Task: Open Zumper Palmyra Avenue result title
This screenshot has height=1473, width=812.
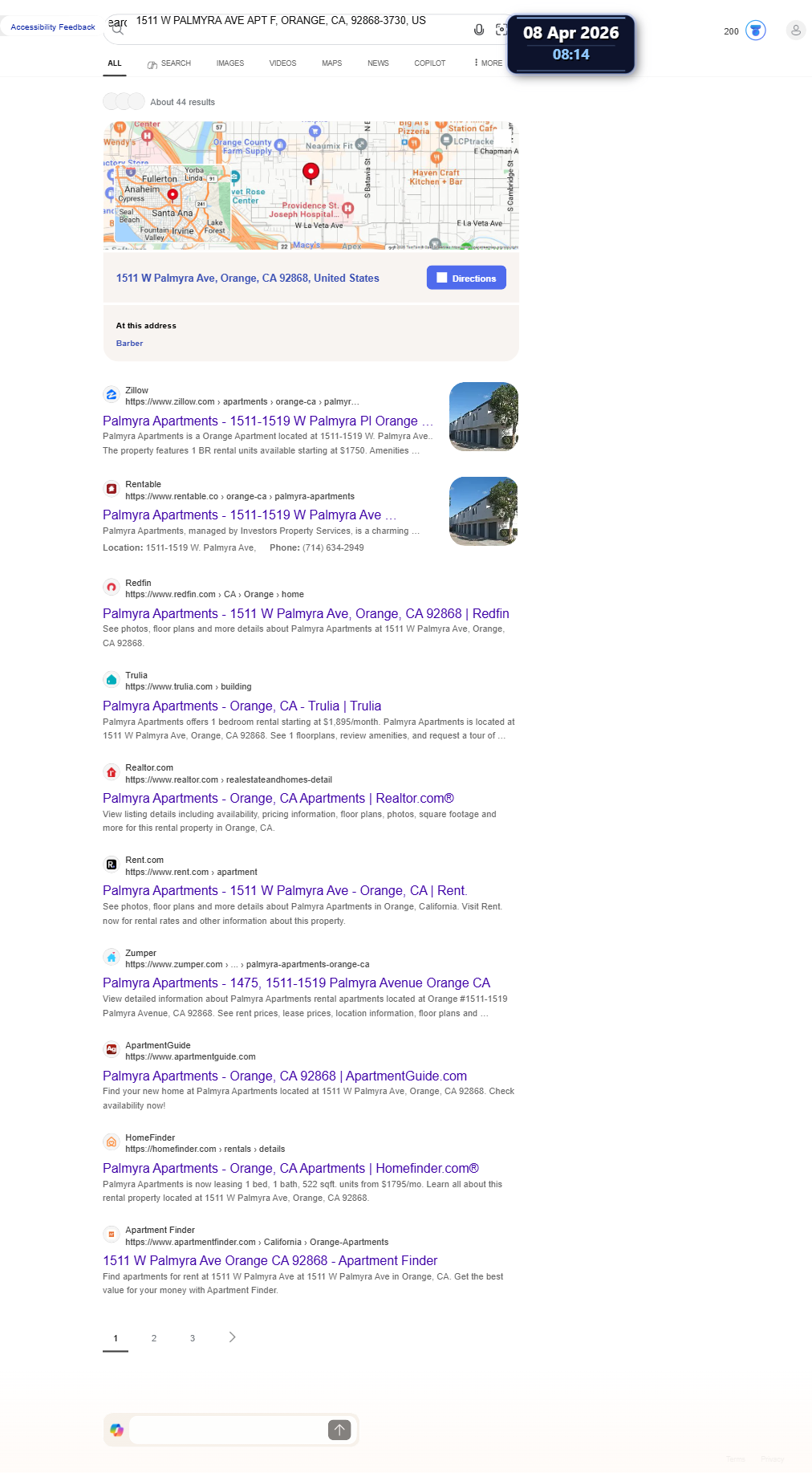Action: pyautogui.click(x=296, y=983)
